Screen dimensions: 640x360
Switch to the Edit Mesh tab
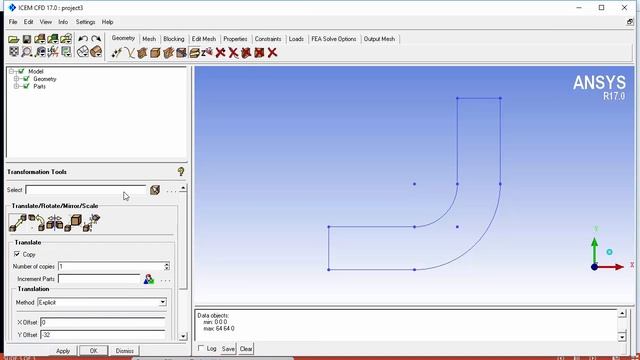point(204,39)
